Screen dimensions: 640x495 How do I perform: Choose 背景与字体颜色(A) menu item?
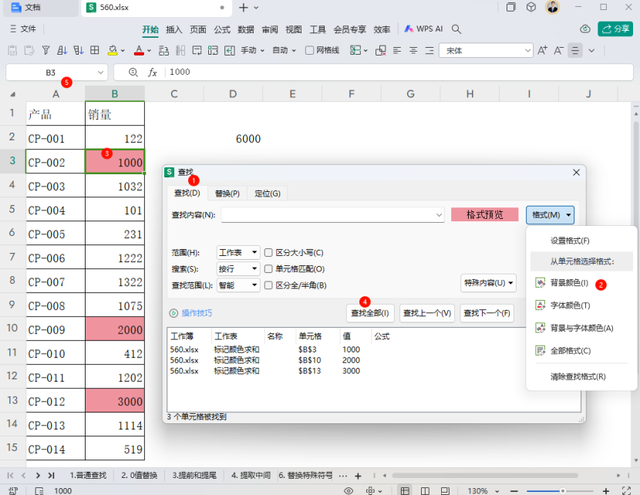[x=581, y=328]
